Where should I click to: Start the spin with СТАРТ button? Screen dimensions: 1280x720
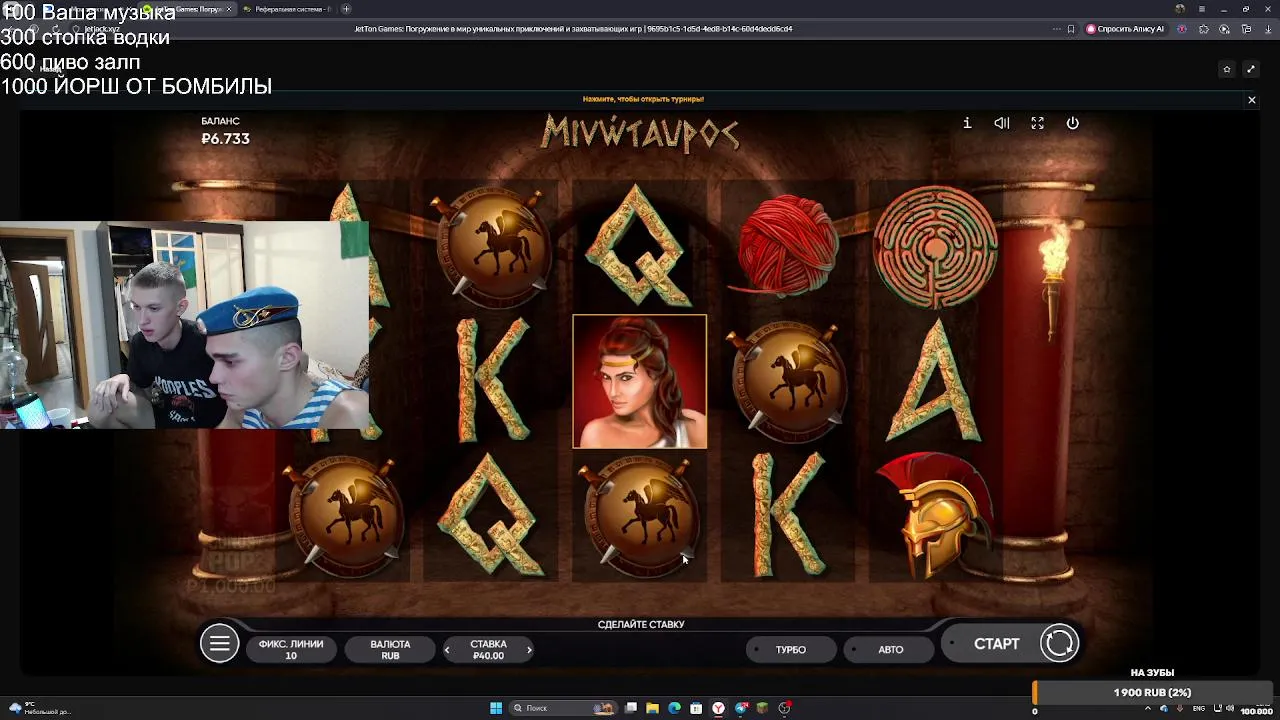click(x=997, y=644)
